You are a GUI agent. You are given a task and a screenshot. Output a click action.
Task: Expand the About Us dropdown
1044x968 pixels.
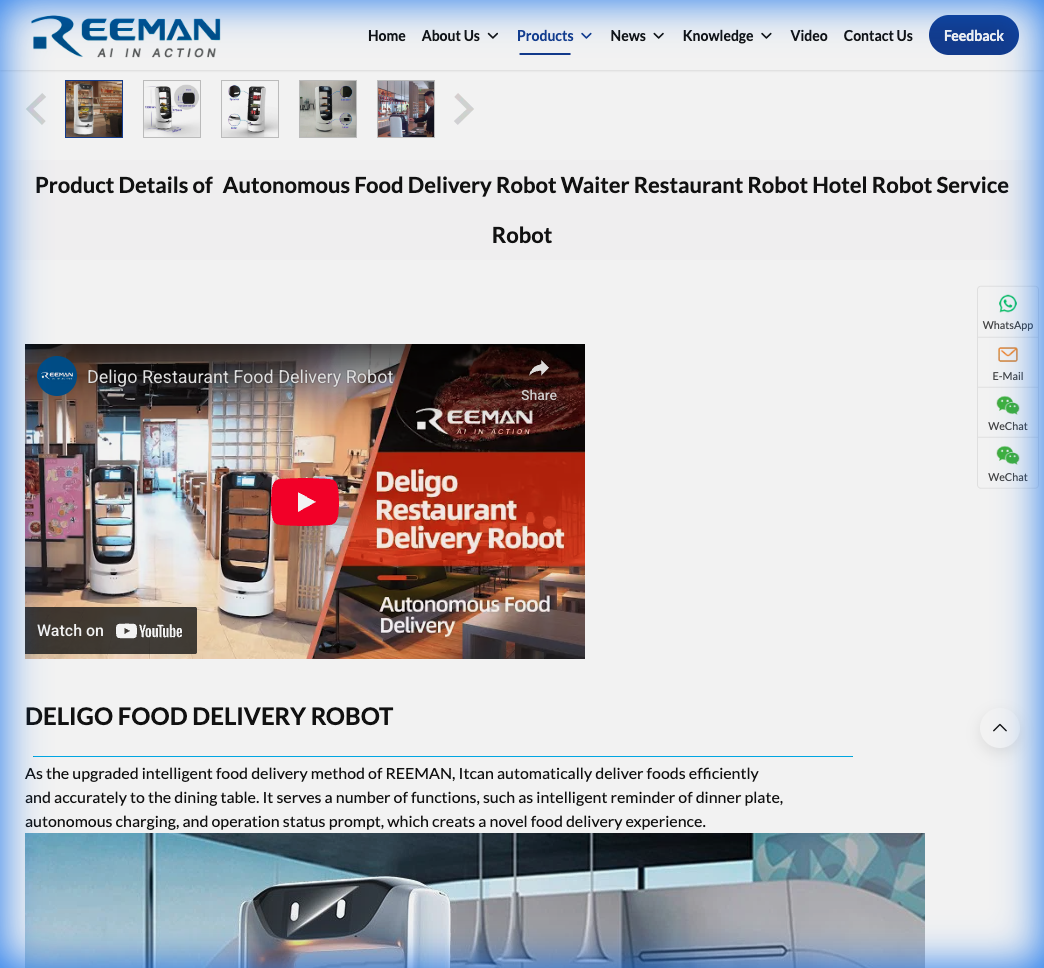tap(459, 35)
